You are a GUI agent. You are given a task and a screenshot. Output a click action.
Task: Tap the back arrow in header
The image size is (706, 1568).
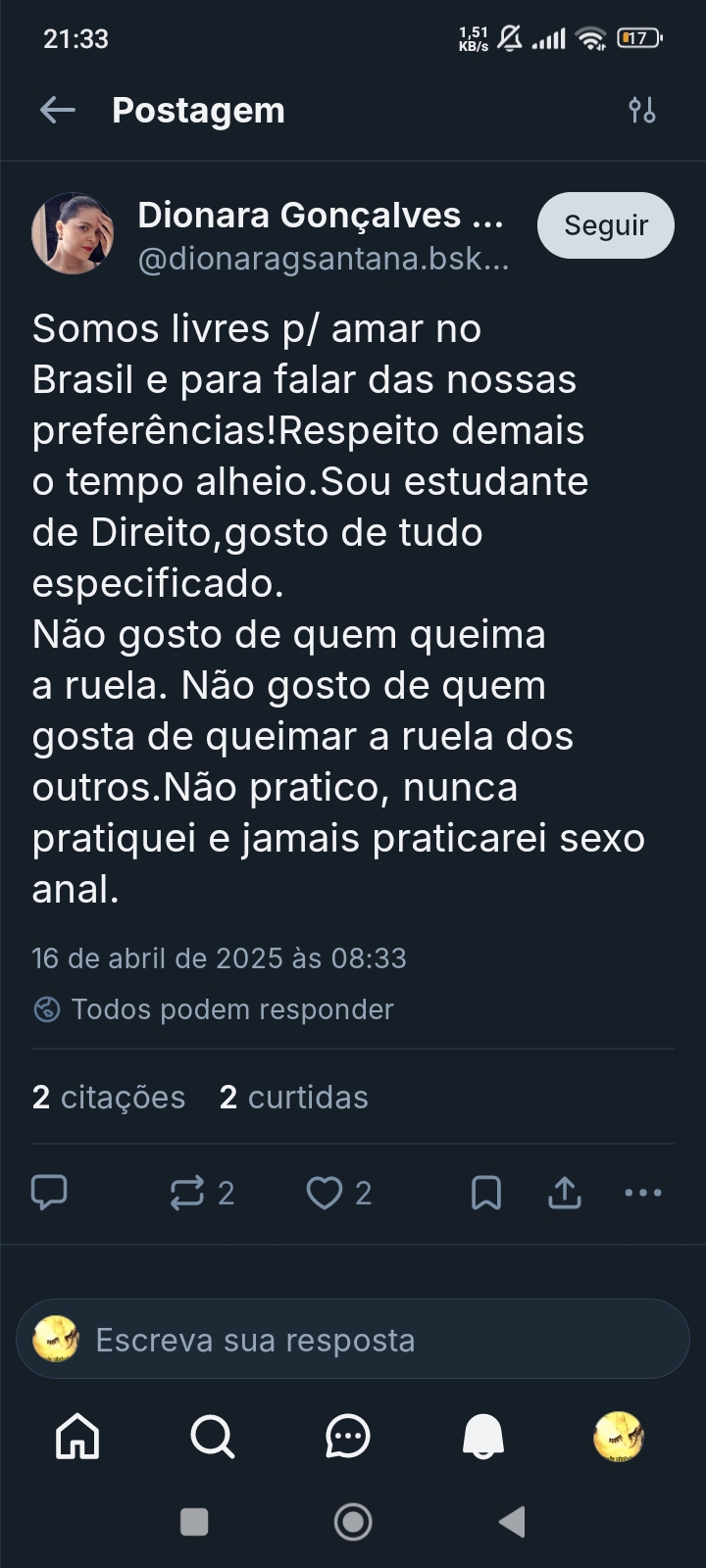tap(57, 111)
